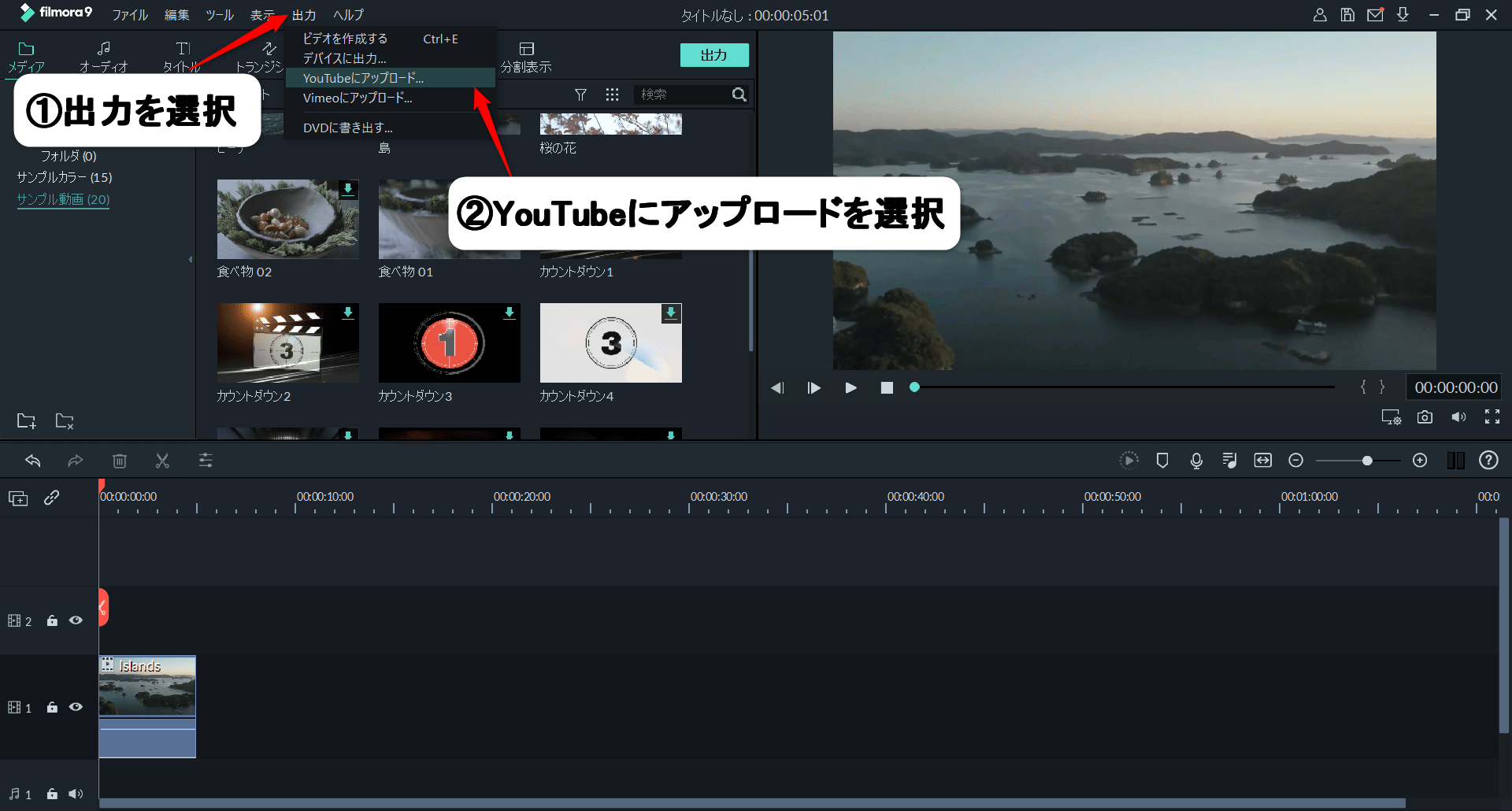1512x811 pixels.
Task: Open the オーディオ (Audio) tab
Action: click(103, 57)
